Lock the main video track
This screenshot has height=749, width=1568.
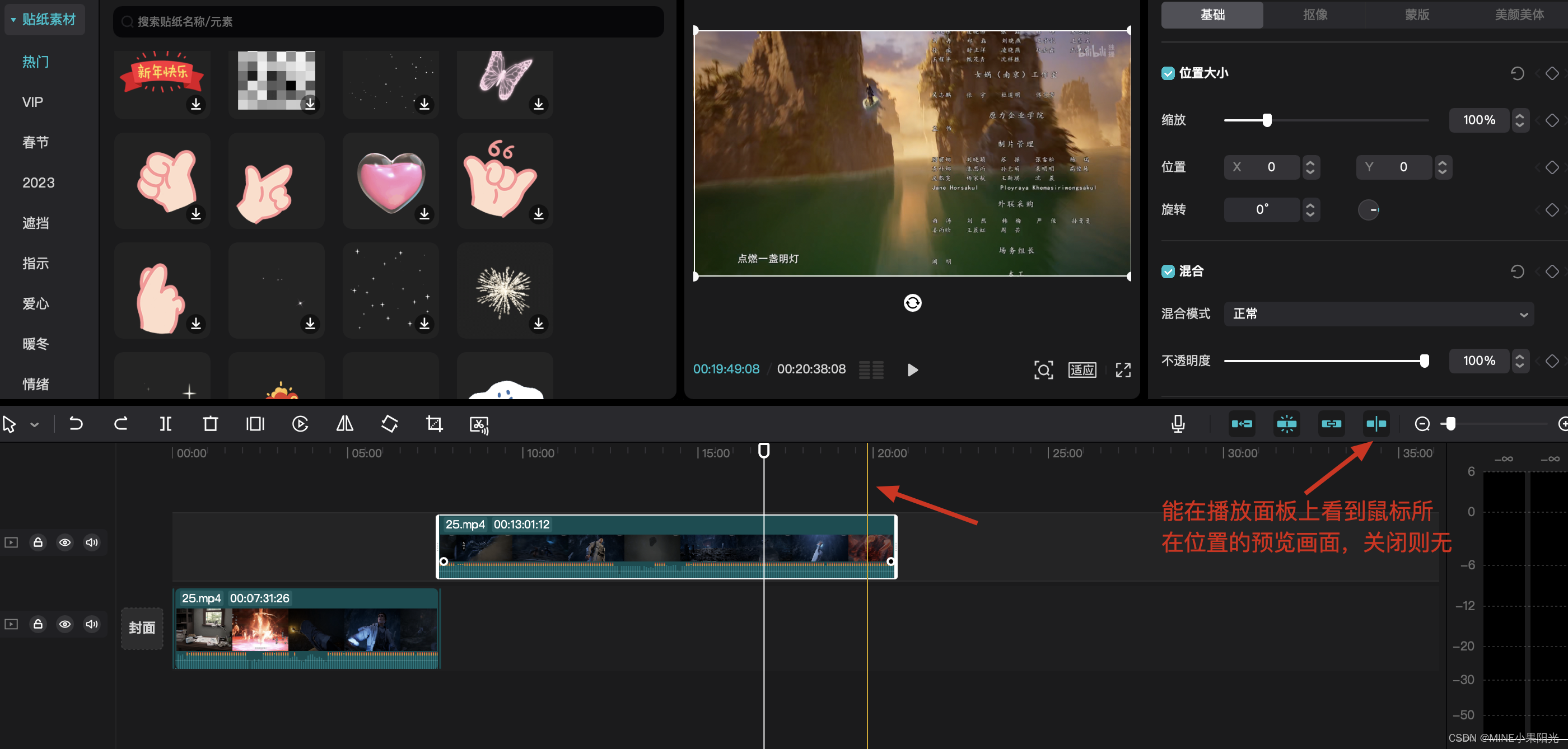38,624
